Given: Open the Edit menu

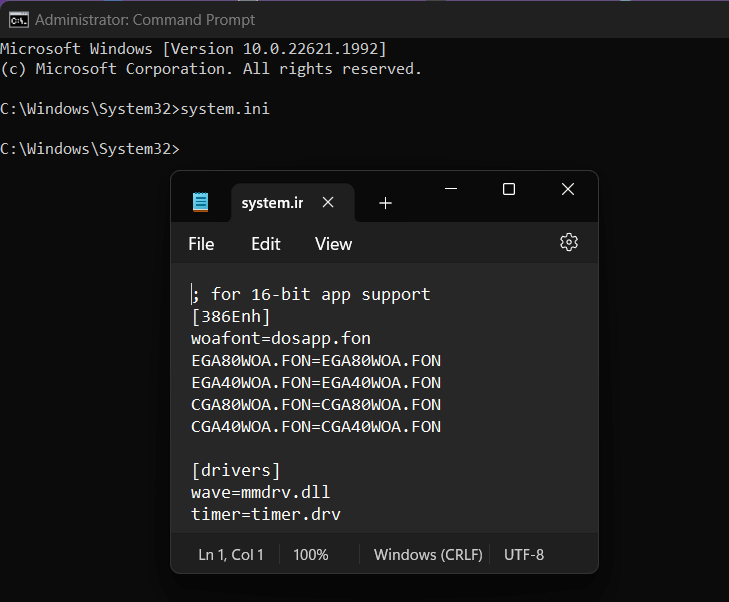Looking at the screenshot, I should click(x=266, y=244).
